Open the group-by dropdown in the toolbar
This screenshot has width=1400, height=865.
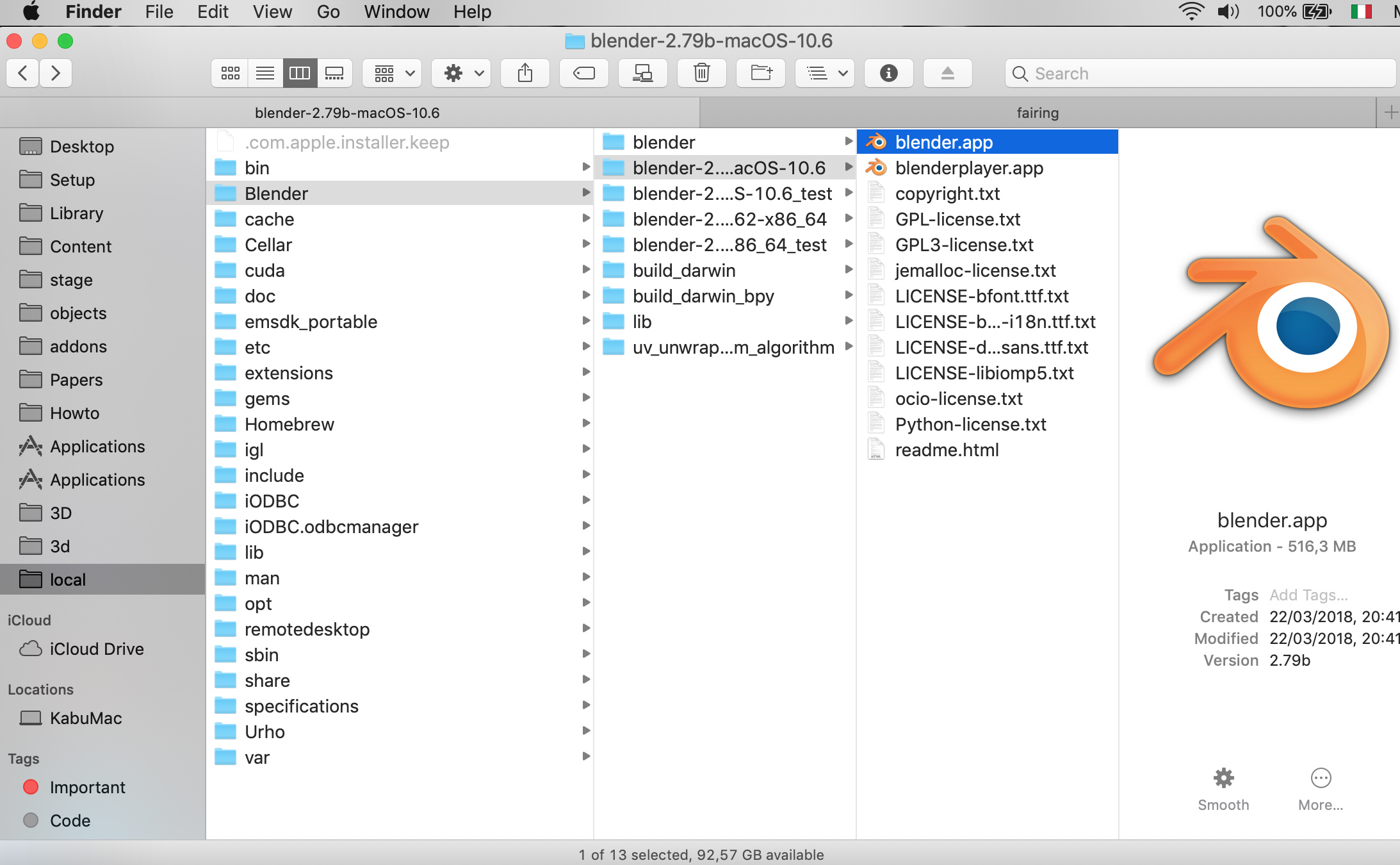[x=391, y=73]
